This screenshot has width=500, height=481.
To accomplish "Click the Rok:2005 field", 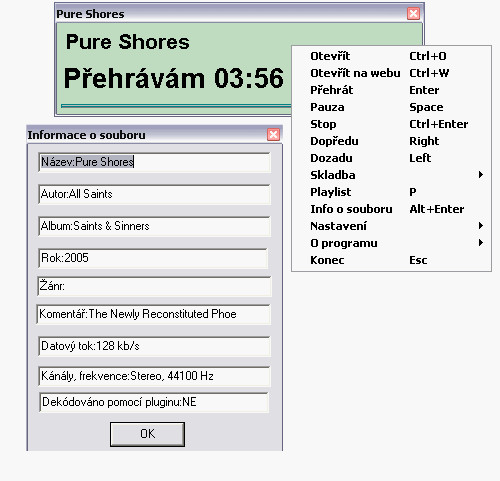I will tap(153, 258).
